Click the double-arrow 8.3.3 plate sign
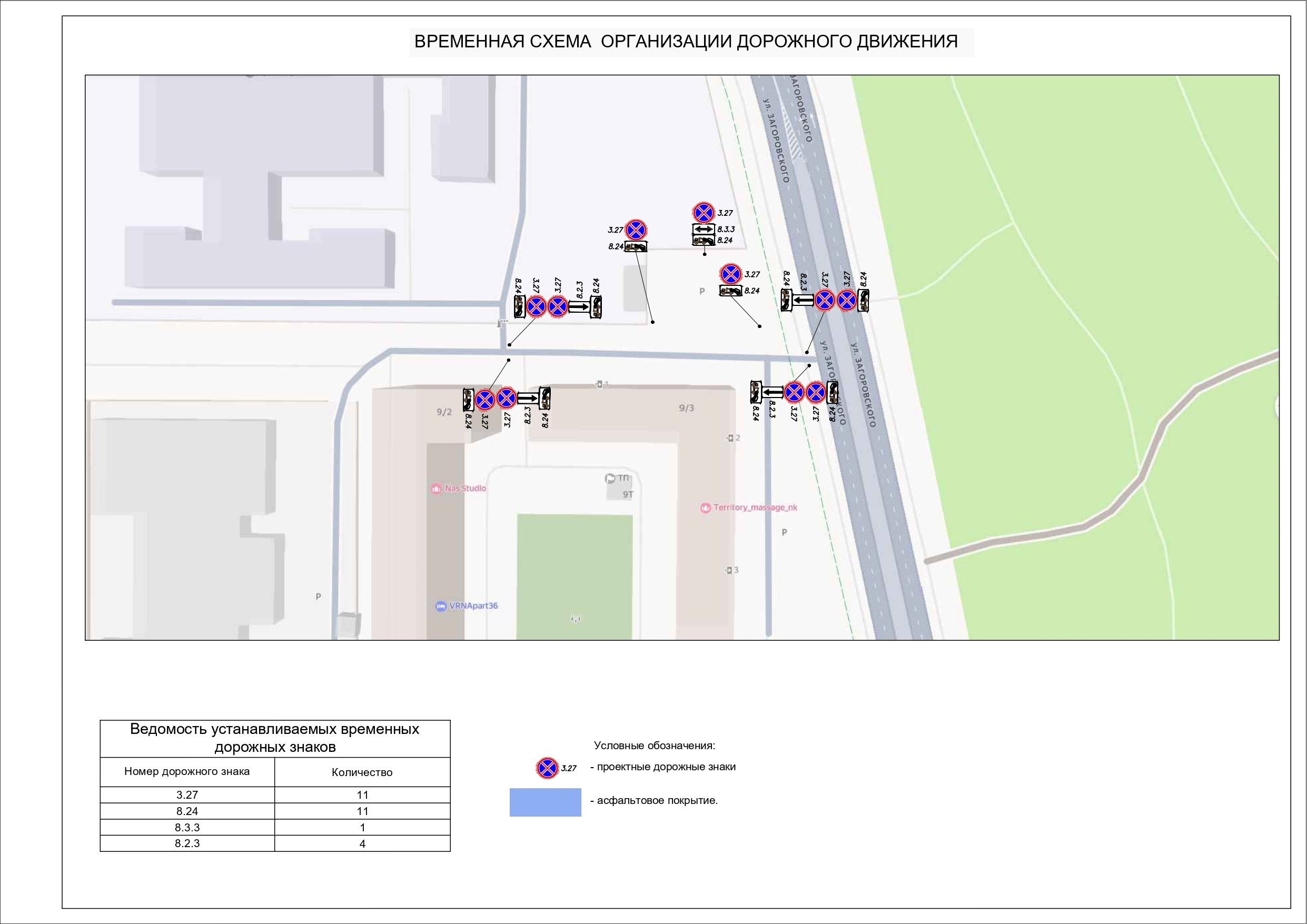1307x924 pixels. click(704, 230)
